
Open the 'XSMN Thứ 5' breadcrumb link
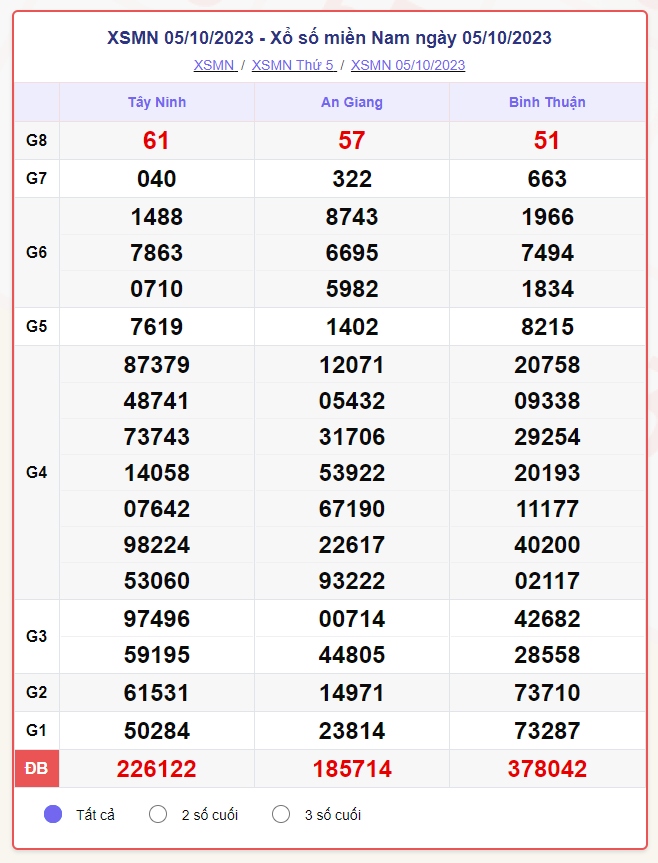click(x=294, y=65)
